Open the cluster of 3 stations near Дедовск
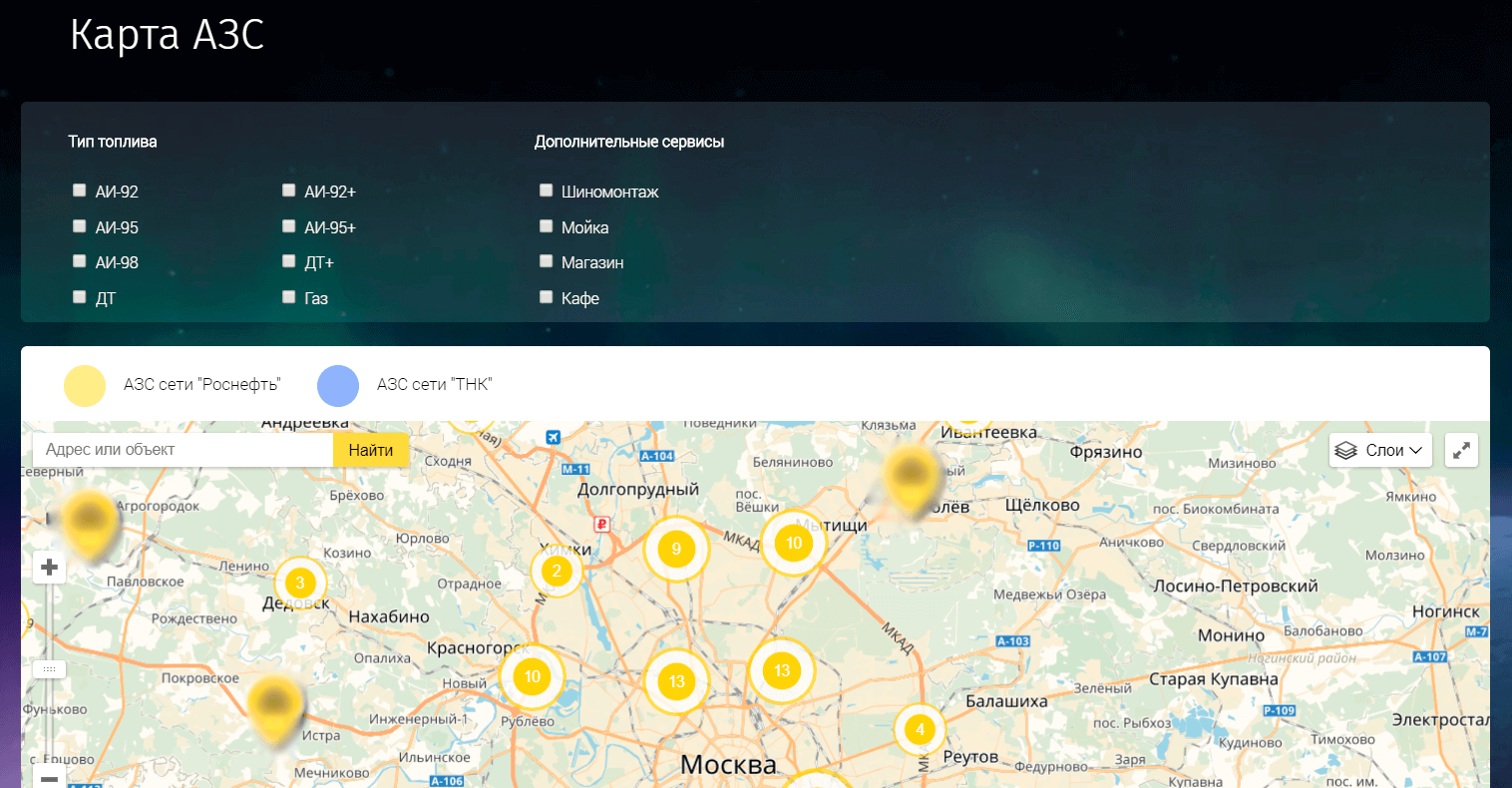 300,583
